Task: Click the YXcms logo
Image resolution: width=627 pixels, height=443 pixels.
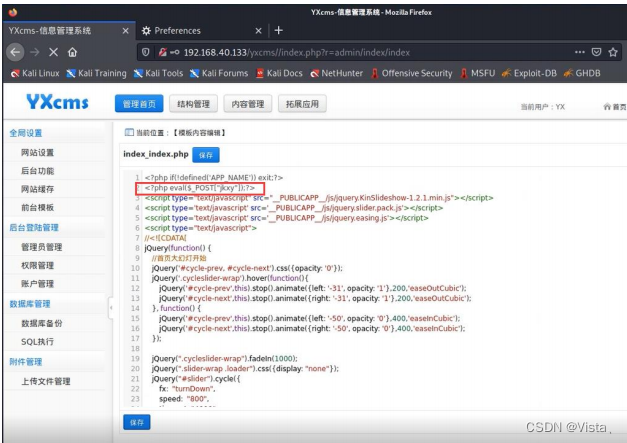Action: tap(58, 102)
